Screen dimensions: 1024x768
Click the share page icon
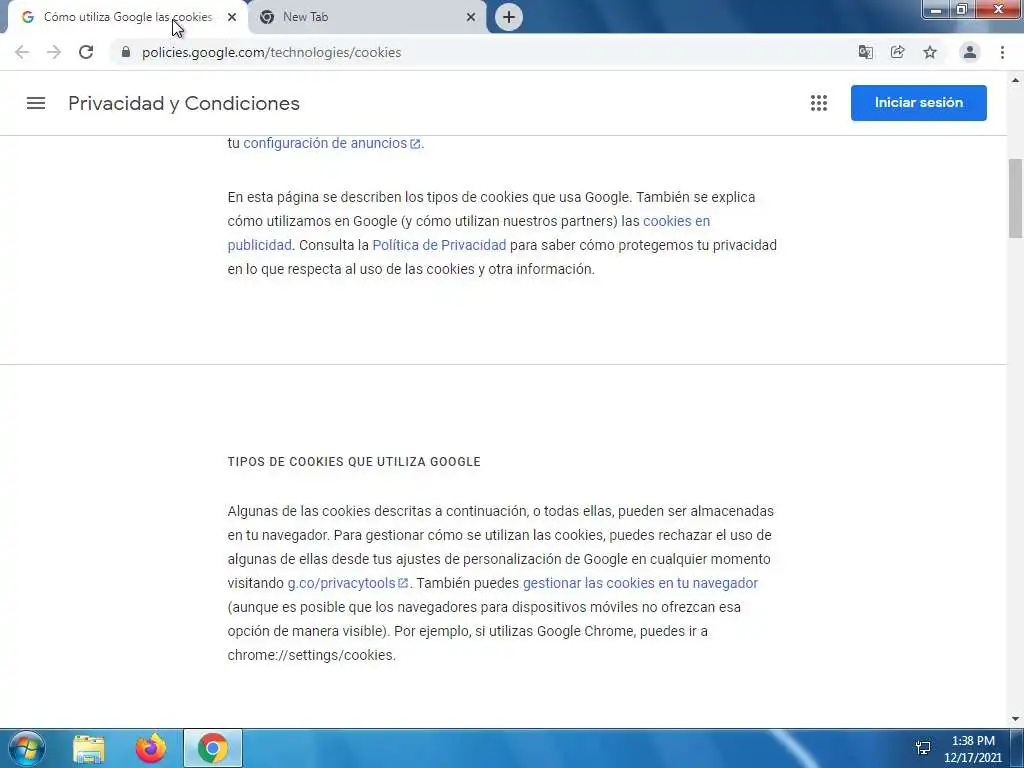898,52
